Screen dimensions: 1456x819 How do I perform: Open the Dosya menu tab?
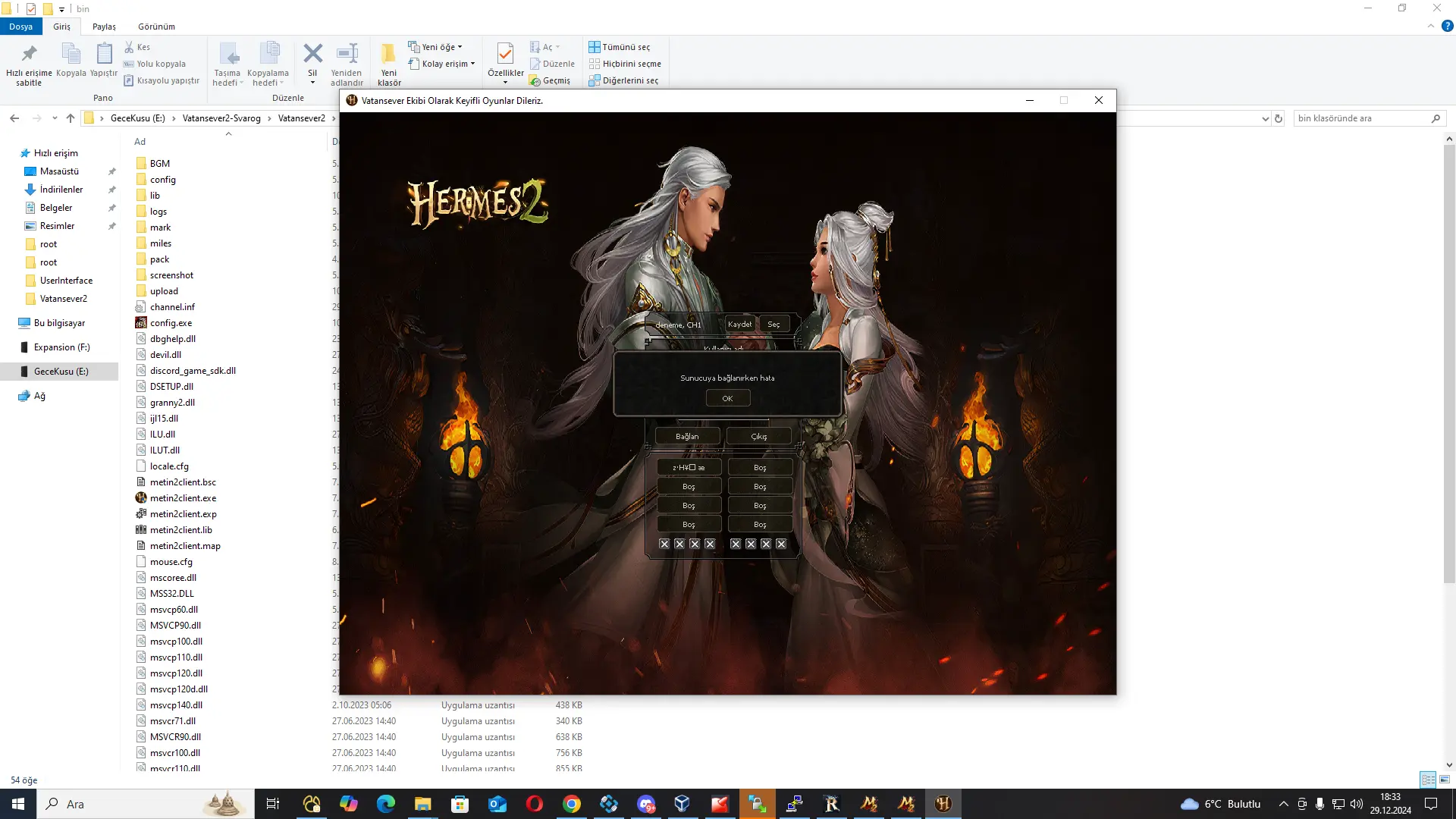click(x=20, y=27)
